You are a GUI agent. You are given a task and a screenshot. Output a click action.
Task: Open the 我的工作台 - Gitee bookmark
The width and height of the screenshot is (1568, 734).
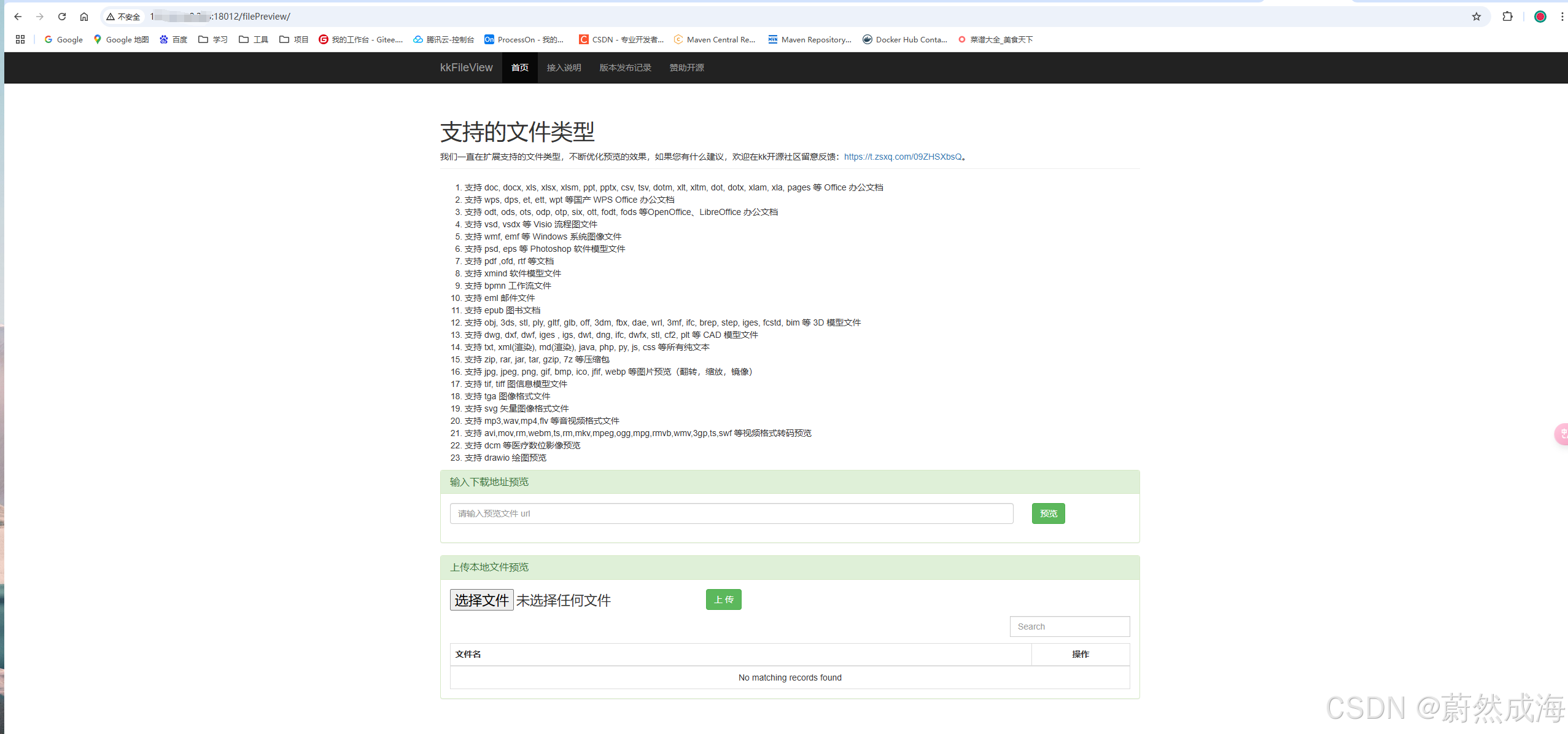click(x=360, y=39)
